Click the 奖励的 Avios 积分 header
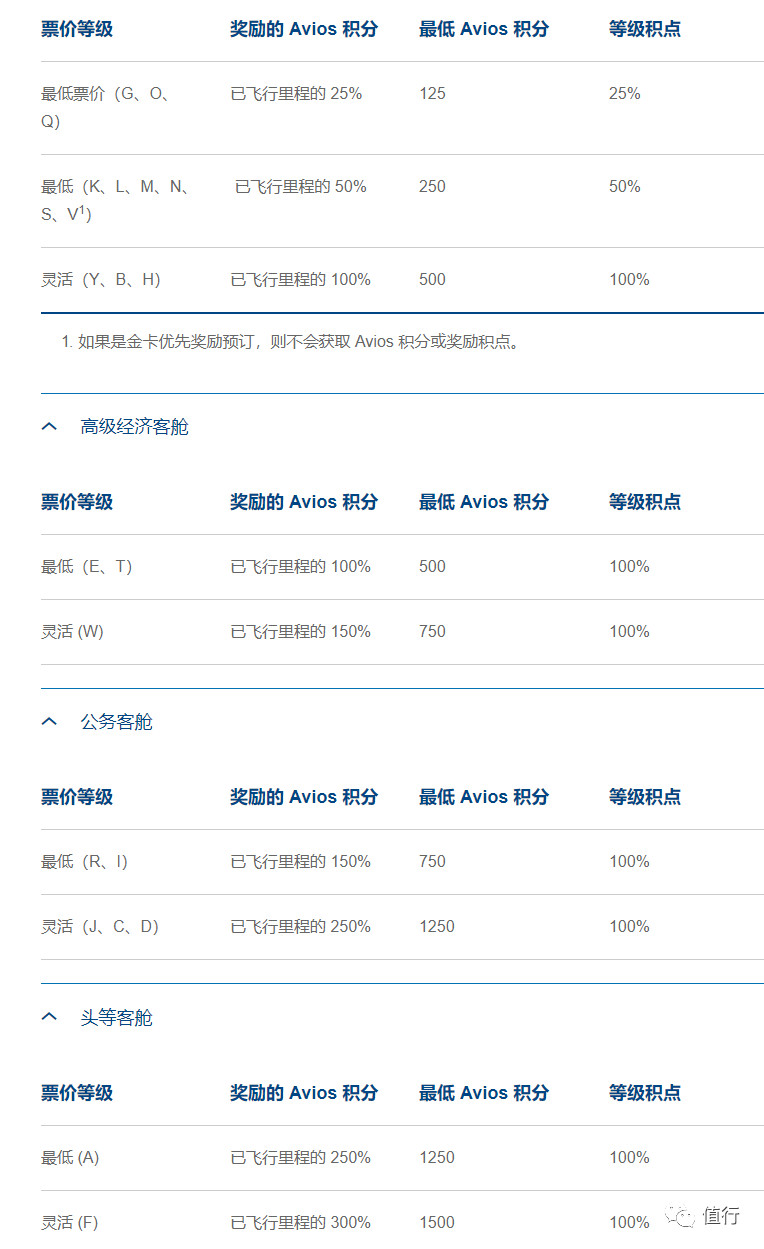The width and height of the screenshot is (764, 1249). [302, 29]
